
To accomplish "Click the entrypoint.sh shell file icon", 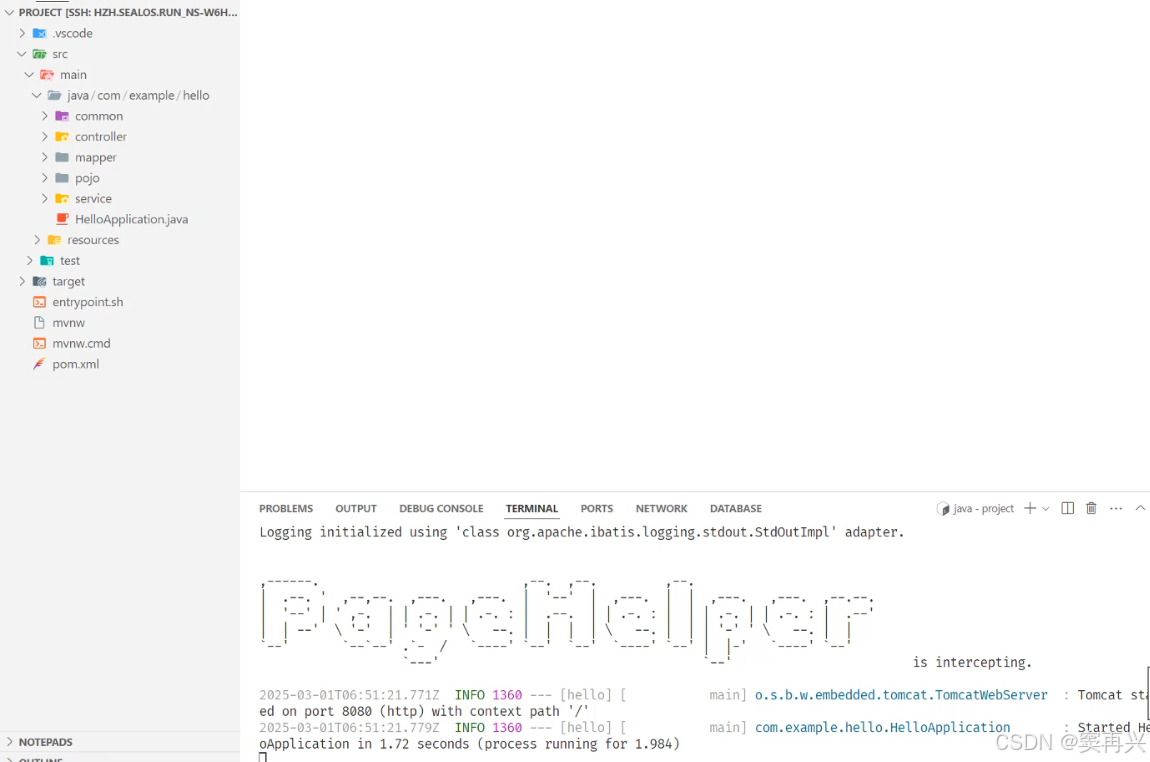I will [x=40, y=301].
